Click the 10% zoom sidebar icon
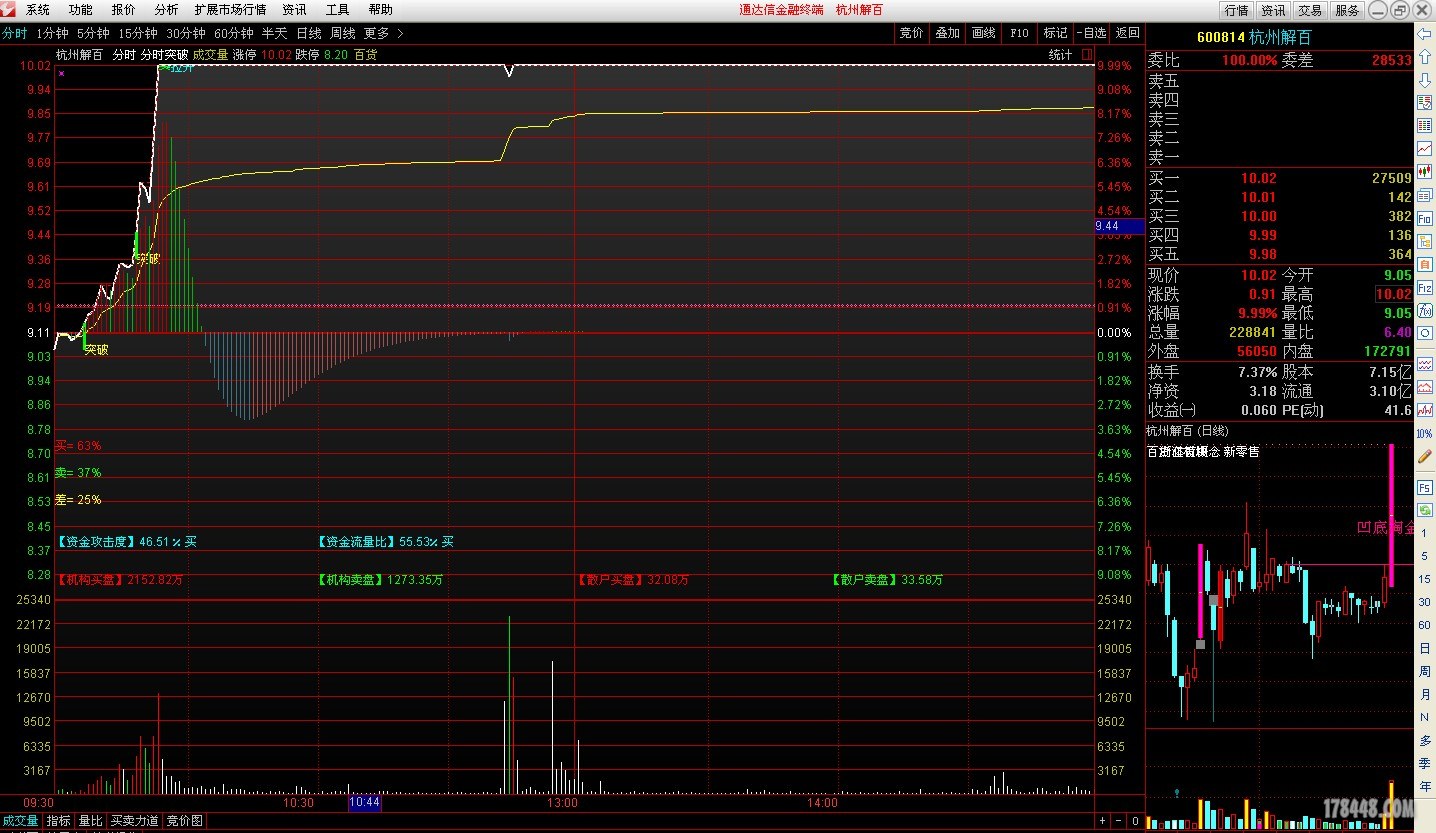The height and width of the screenshot is (833, 1436). tap(1424, 433)
